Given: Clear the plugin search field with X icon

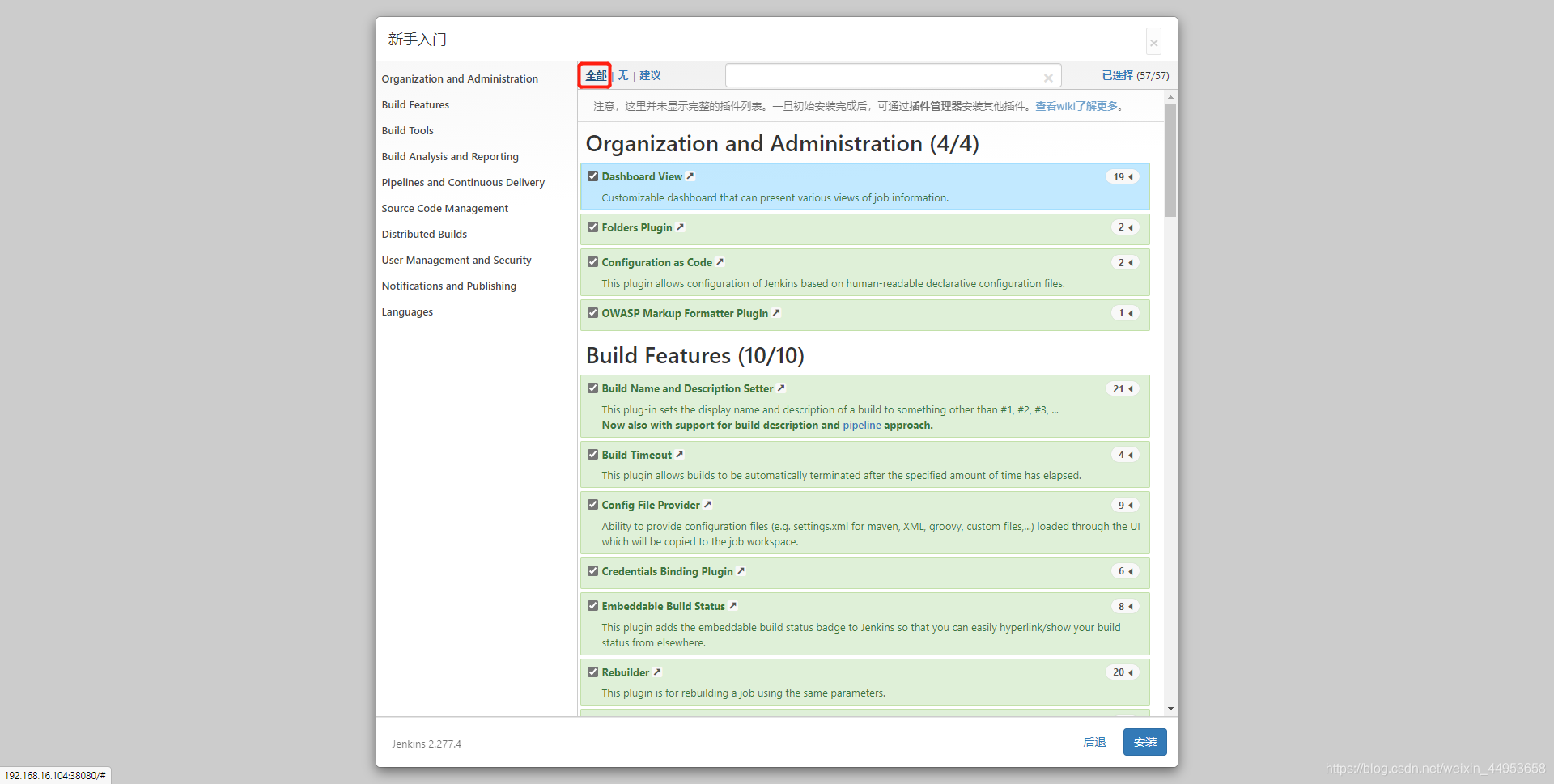Looking at the screenshot, I should point(1048,78).
